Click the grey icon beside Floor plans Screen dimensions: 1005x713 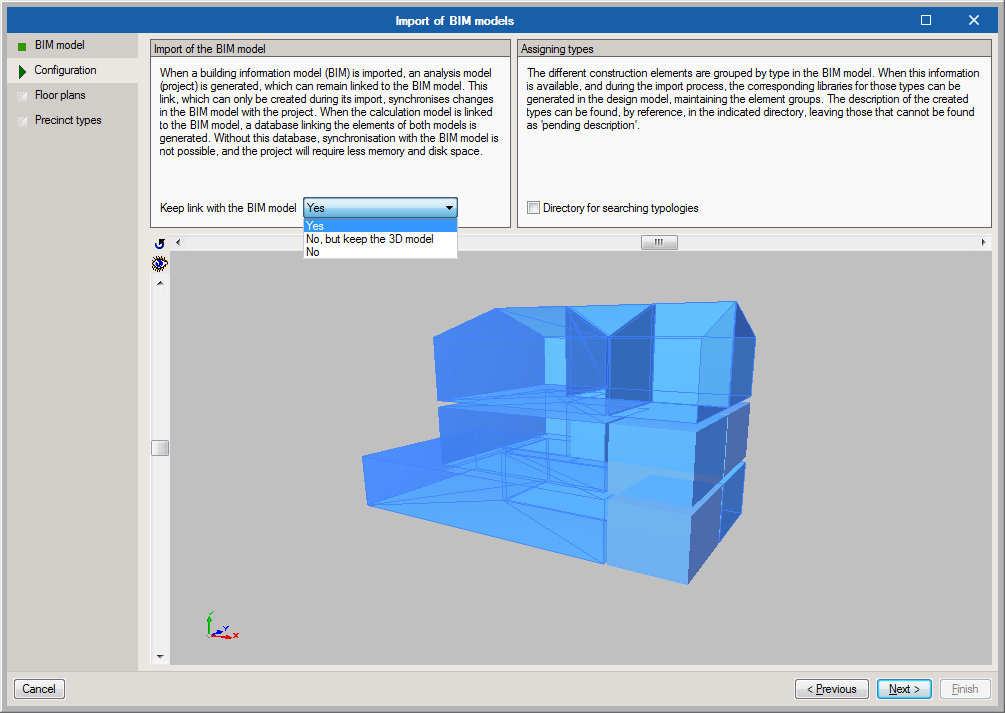(x=22, y=96)
